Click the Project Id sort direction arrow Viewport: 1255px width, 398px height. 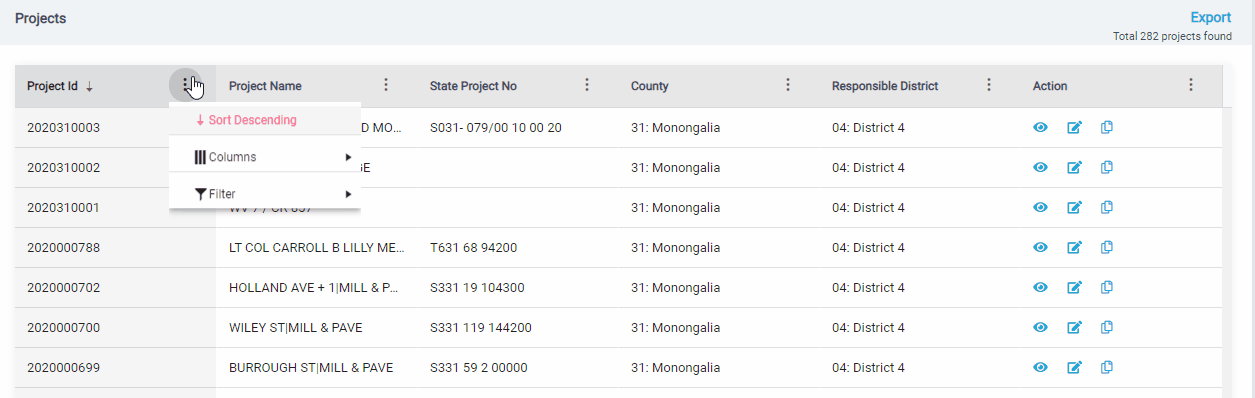tap(89, 86)
